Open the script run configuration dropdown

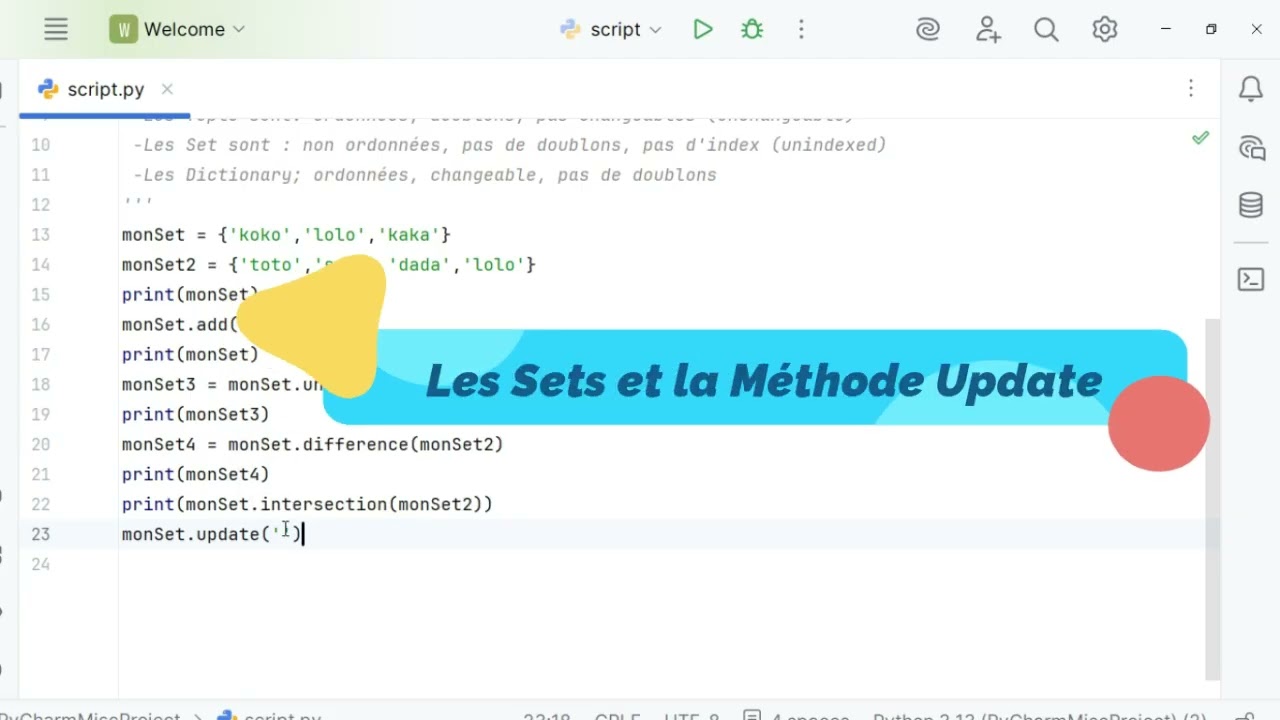[x=611, y=30]
